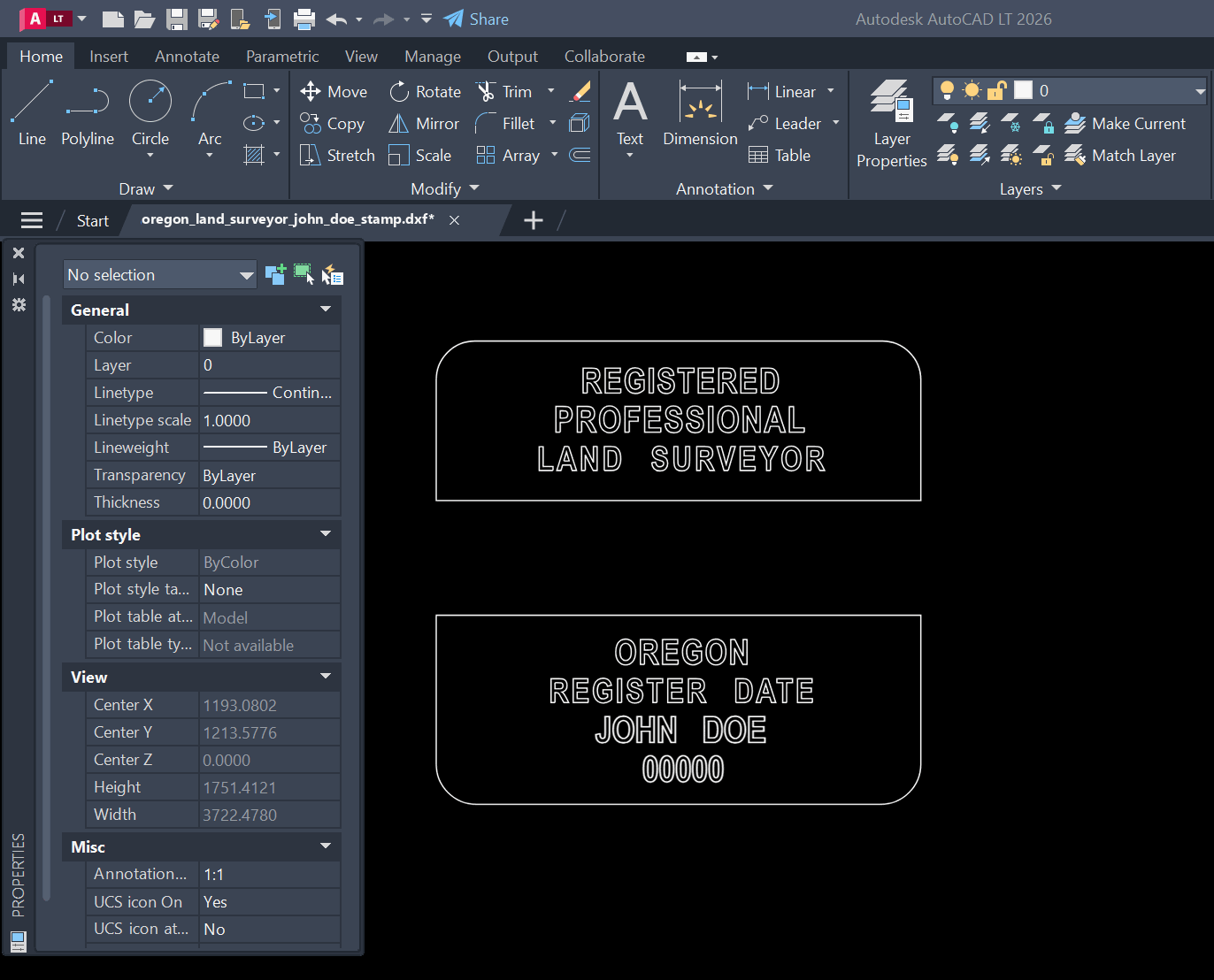Close the oregon_land_surveyor dxf tab
The width and height of the screenshot is (1214, 980).
454,220
